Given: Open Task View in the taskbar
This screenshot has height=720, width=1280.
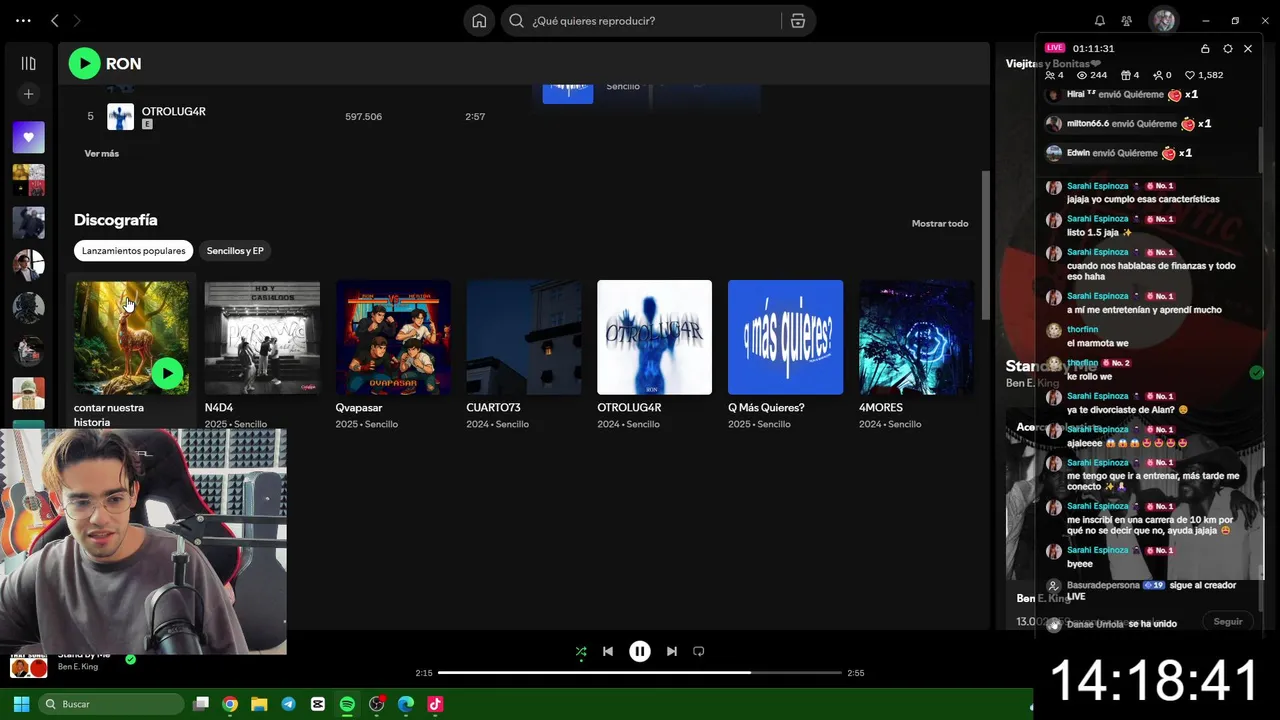Looking at the screenshot, I should click(201, 704).
